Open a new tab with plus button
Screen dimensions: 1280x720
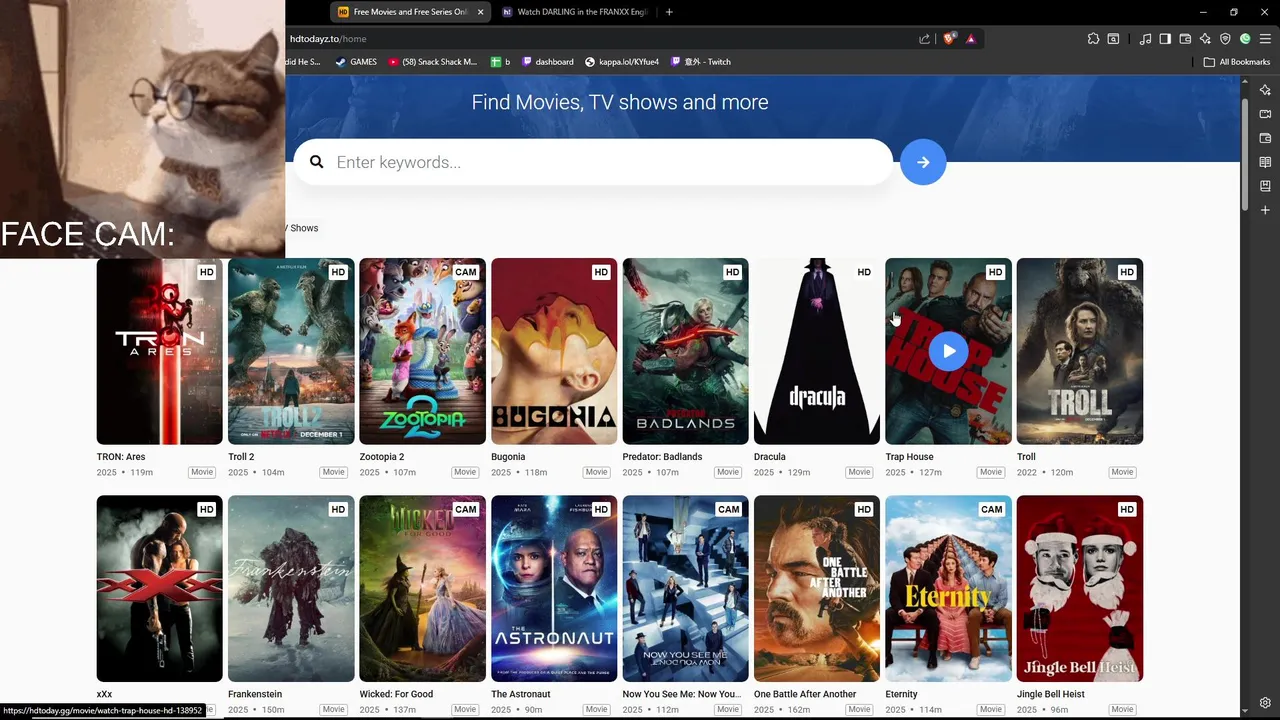669,12
